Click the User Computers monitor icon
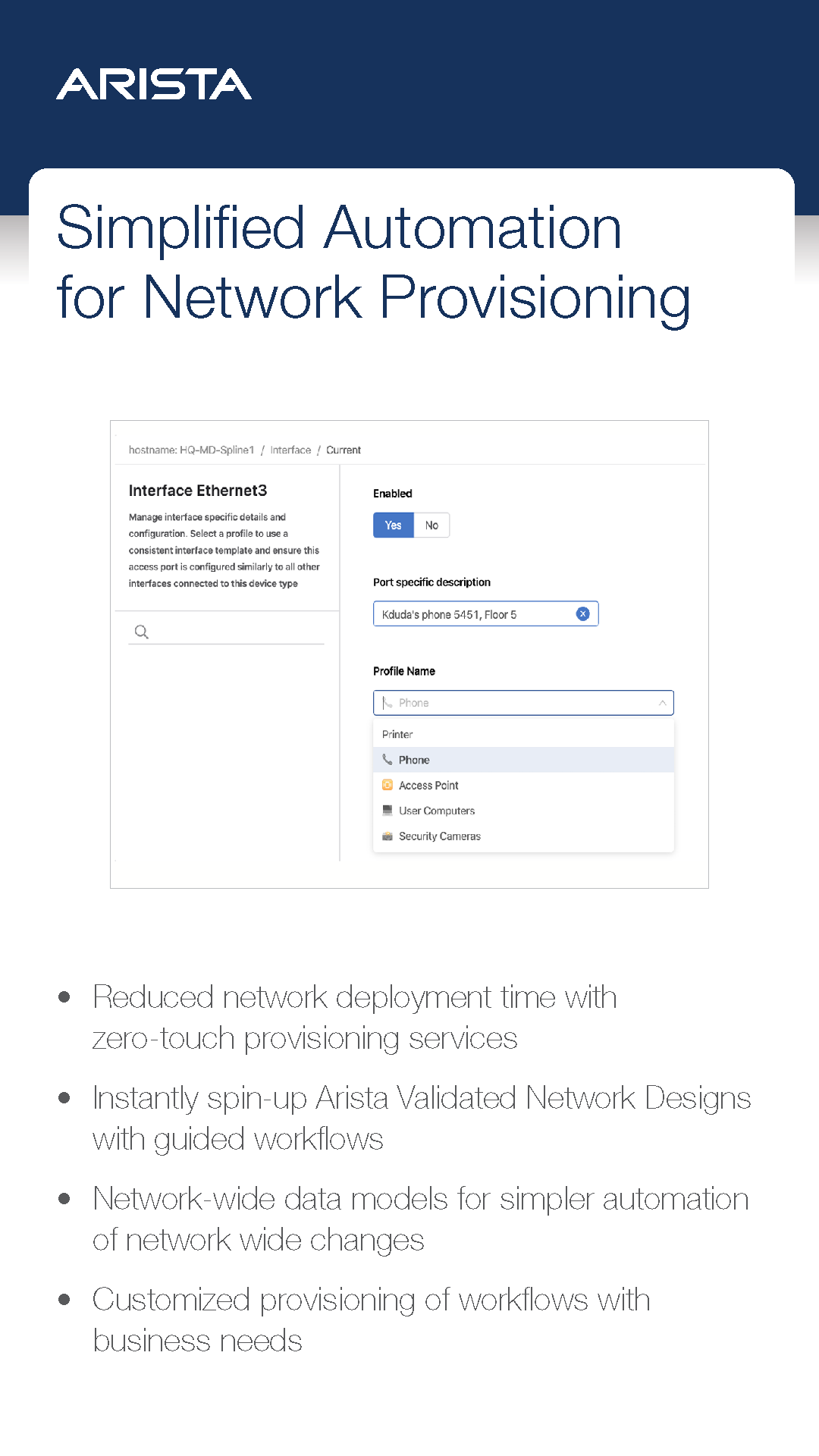 (388, 811)
